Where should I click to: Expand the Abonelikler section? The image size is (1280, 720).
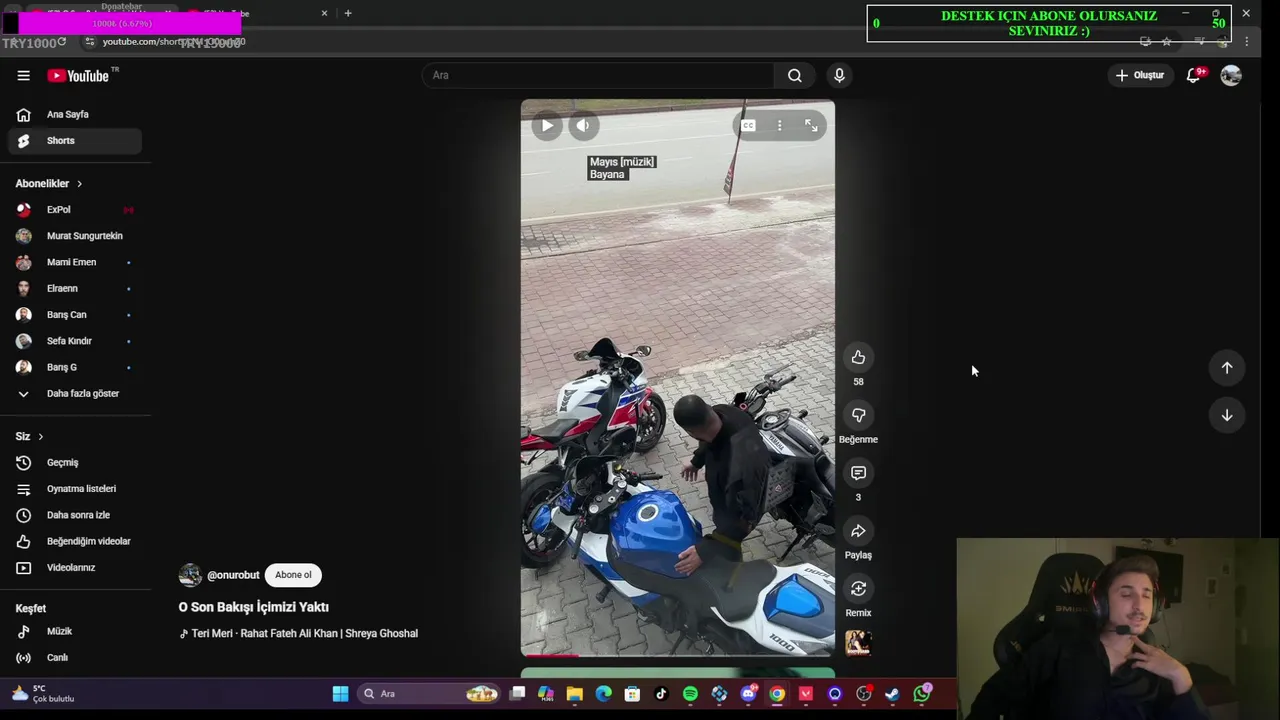tap(50, 184)
